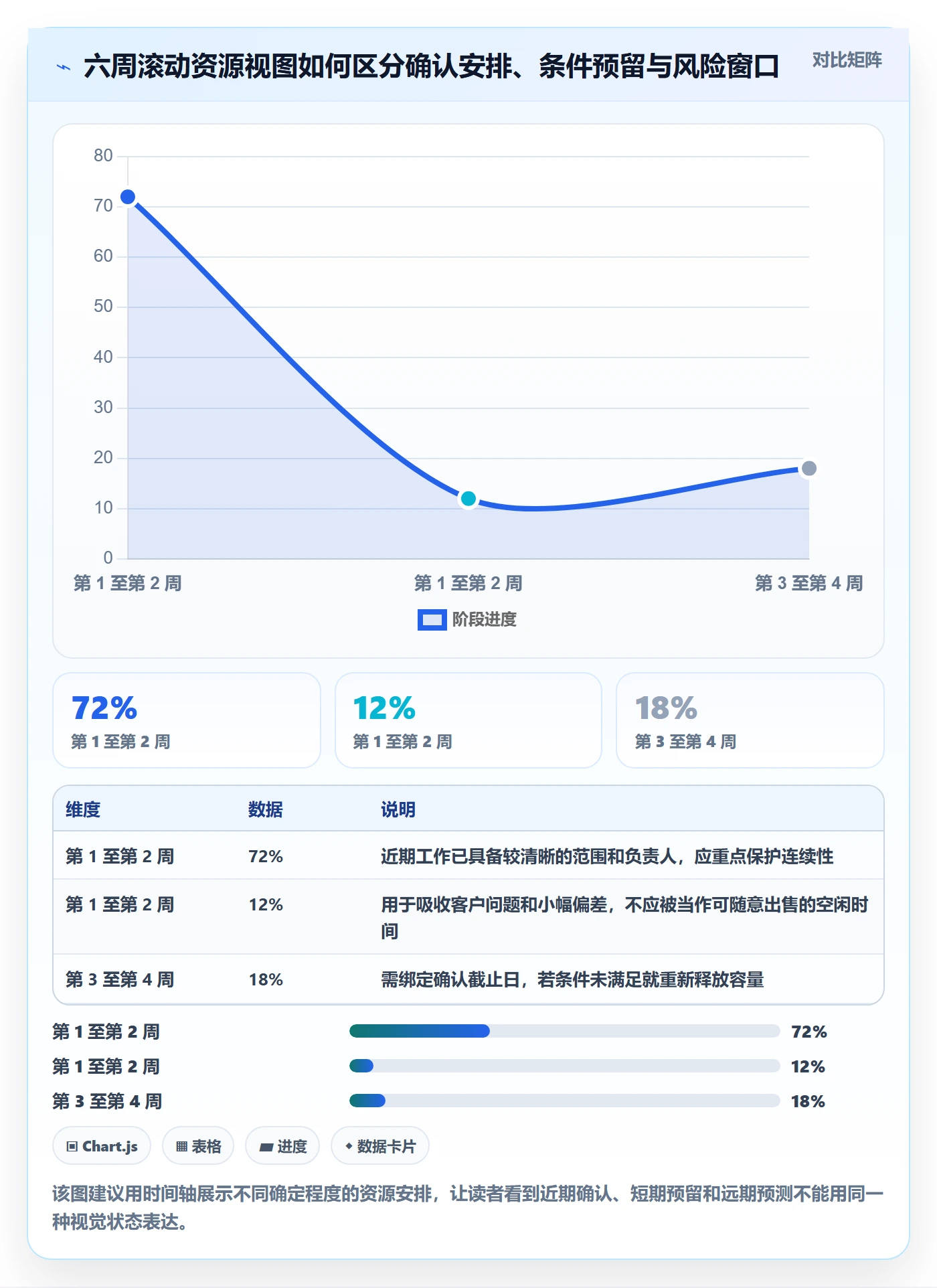
Task: Click the 表格 tag chip
Action: pos(198,1146)
